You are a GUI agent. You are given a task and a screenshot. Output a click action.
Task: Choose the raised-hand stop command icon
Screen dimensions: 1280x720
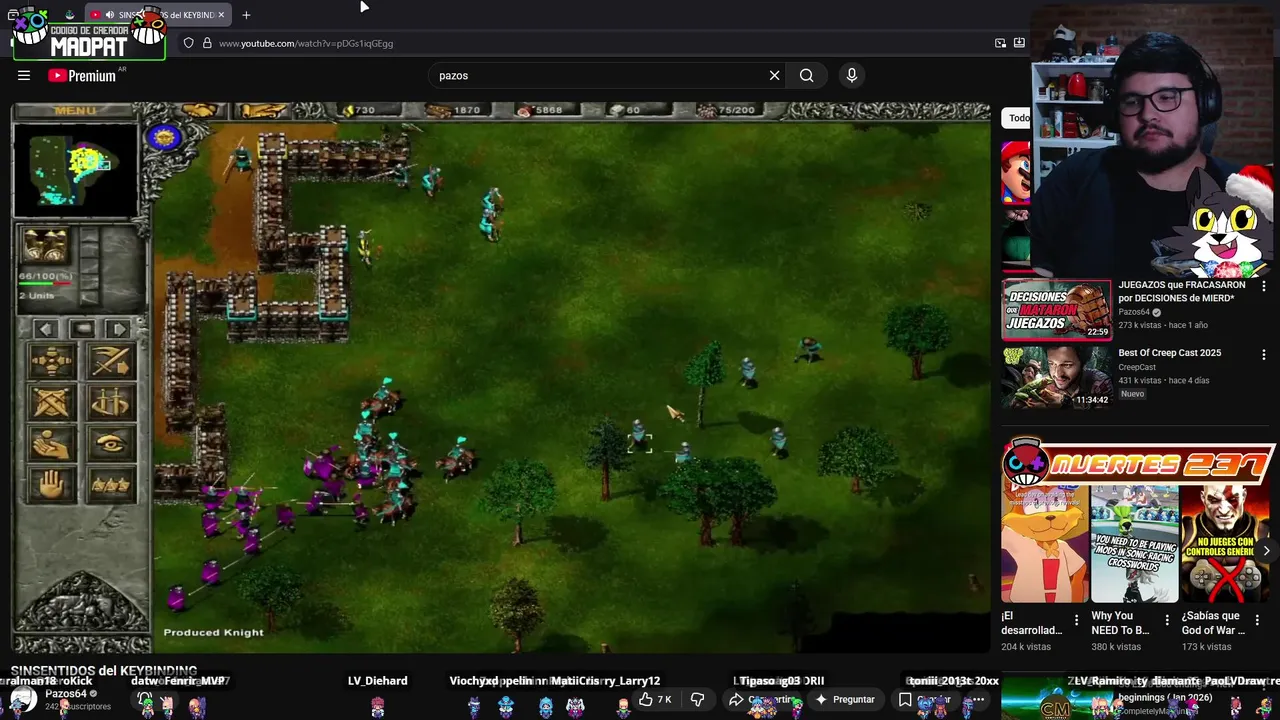pyautogui.click(x=52, y=485)
